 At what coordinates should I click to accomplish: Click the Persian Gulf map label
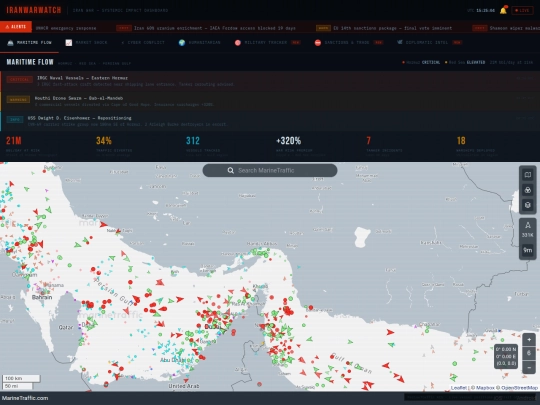(x=114, y=293)
